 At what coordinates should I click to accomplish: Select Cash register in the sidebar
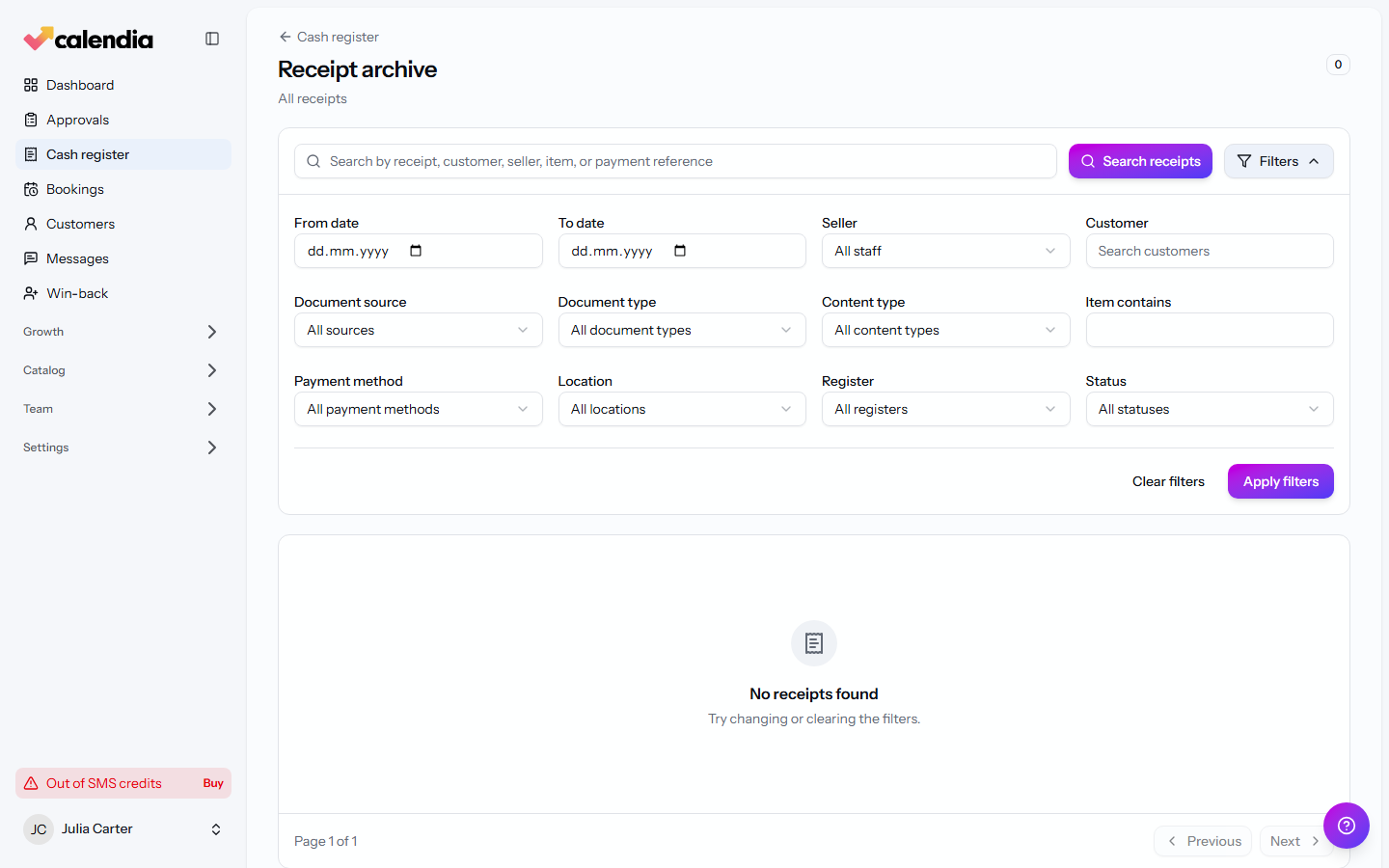pos(123,154)
